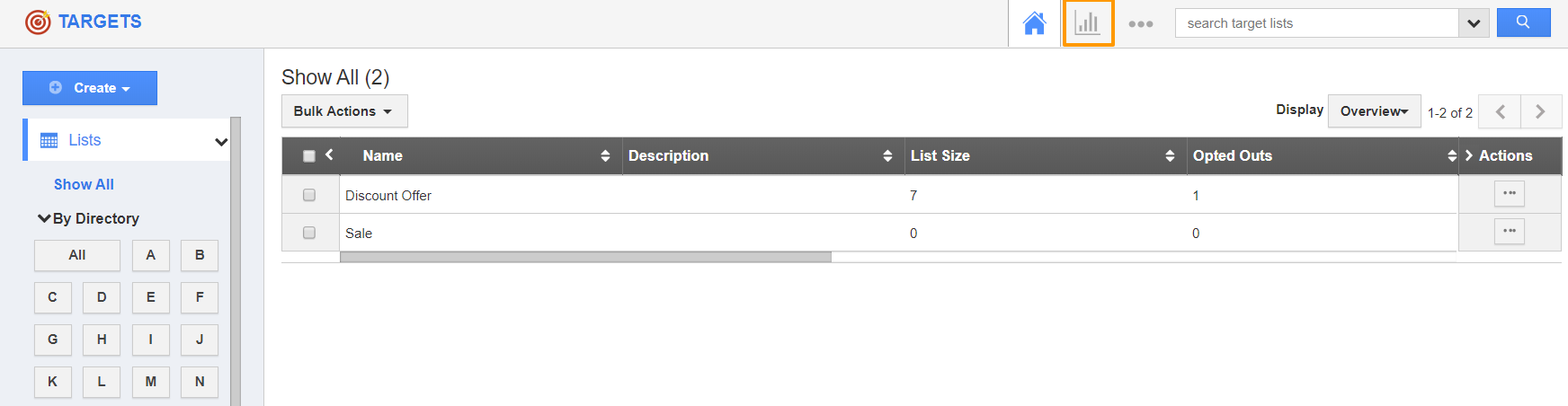The image size is (1568, 406).
Task: Open the Display Overview dropdown
Action: click(x=1374, y=111)
